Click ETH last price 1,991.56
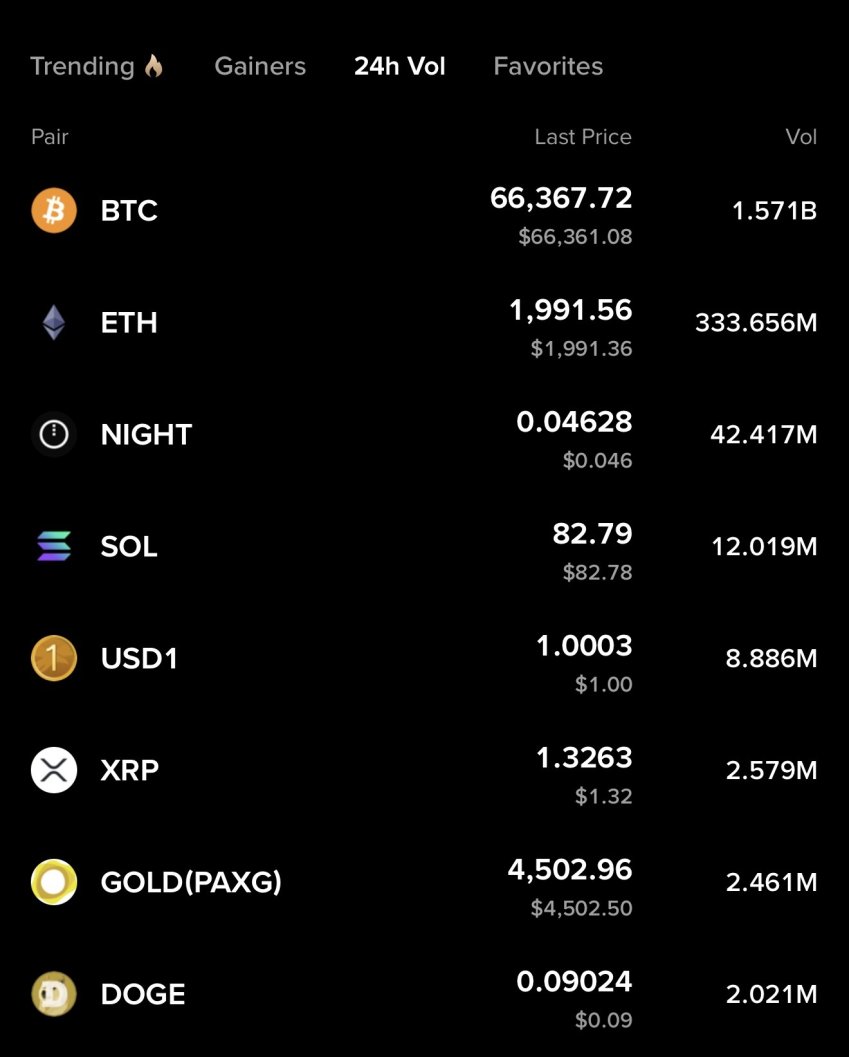The width and height of the screenshot is (849, 1057). (571, 311)
